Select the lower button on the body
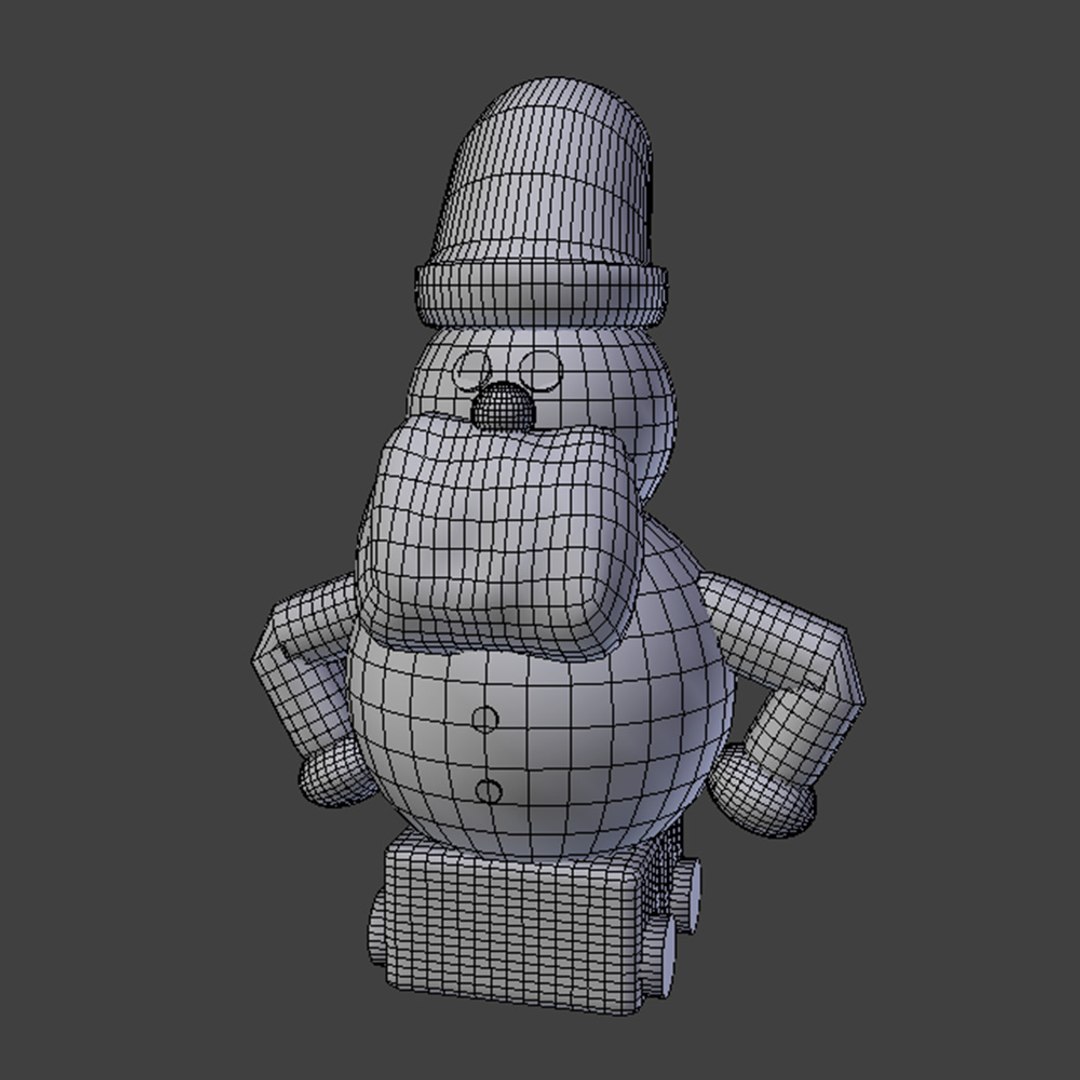The width and height of the screenshot is (1080, 1080). tap(488, 791)
